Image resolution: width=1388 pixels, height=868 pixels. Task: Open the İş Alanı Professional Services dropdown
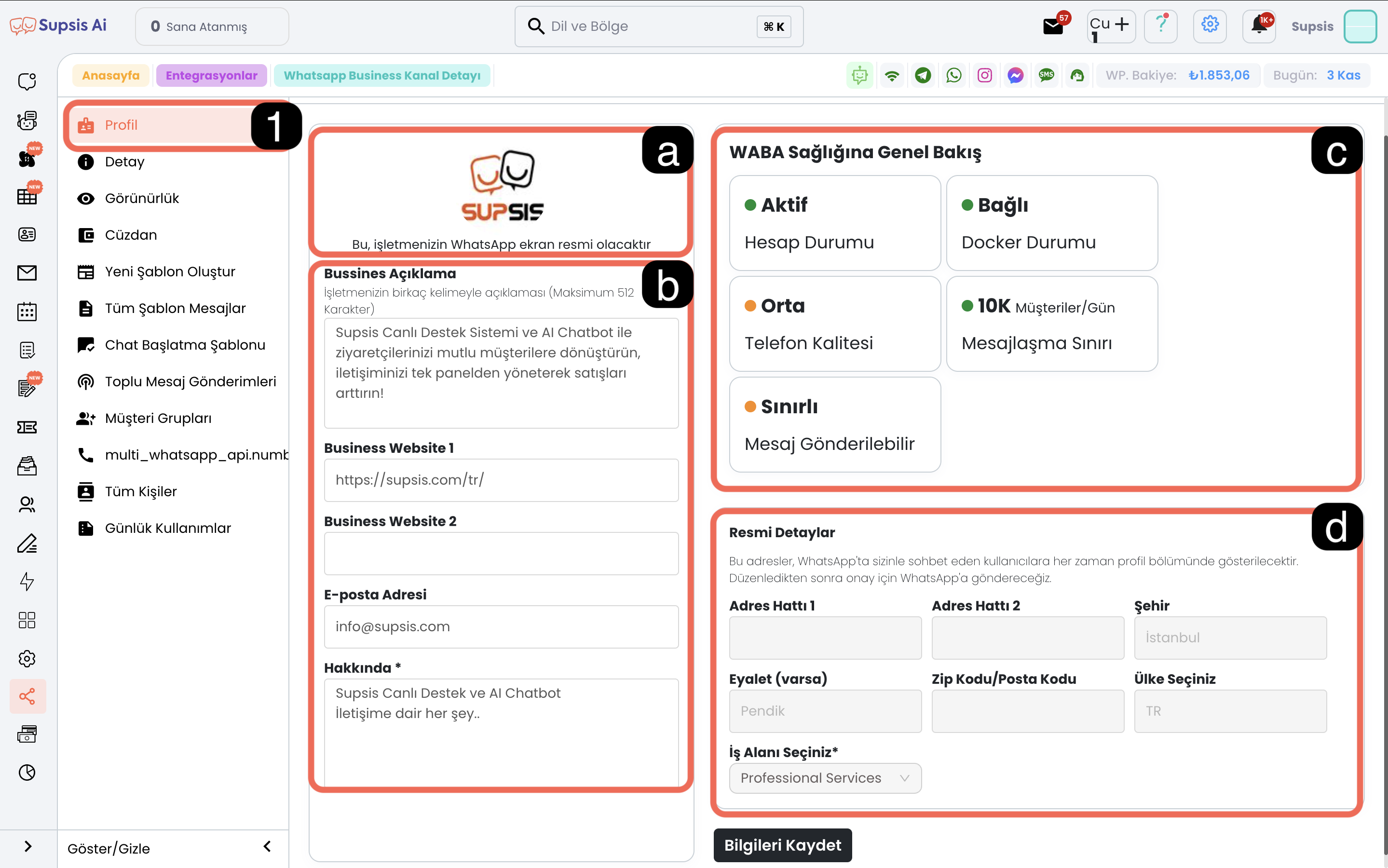click(x=826, y=778)
